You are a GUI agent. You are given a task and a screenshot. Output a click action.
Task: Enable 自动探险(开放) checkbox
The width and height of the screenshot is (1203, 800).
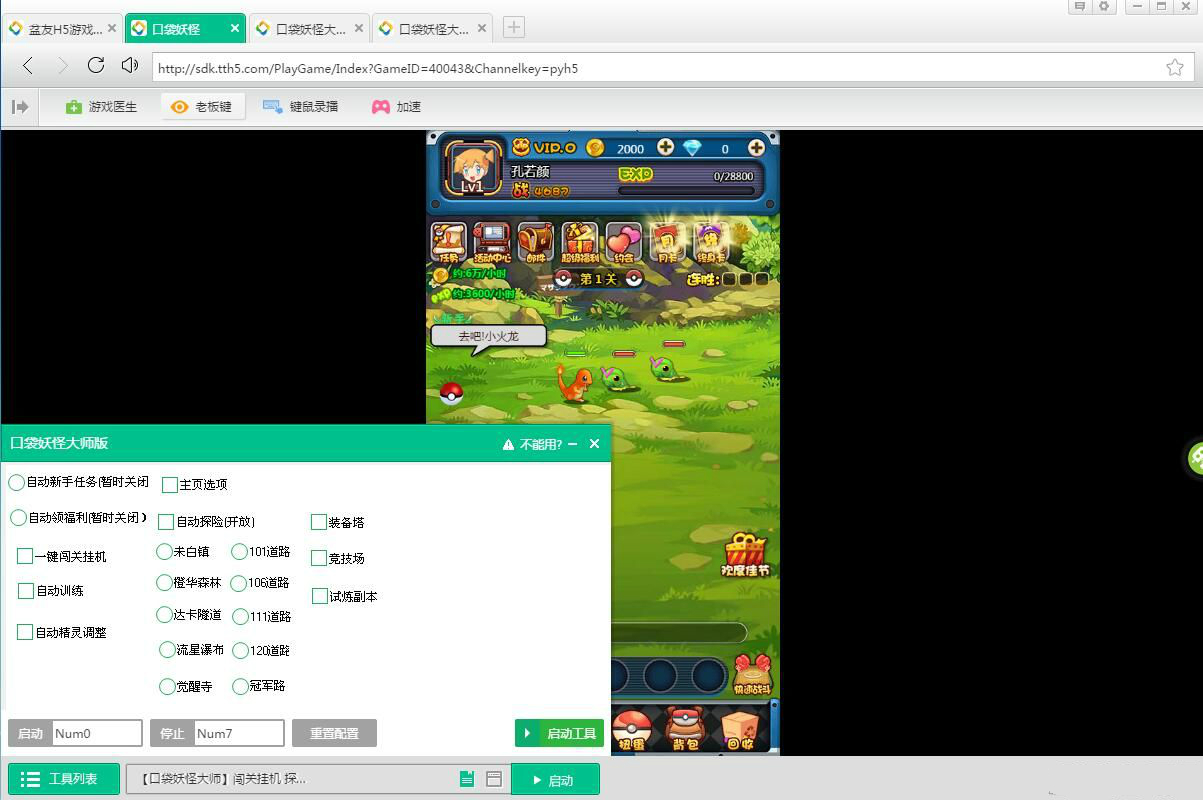pos(166,522)
